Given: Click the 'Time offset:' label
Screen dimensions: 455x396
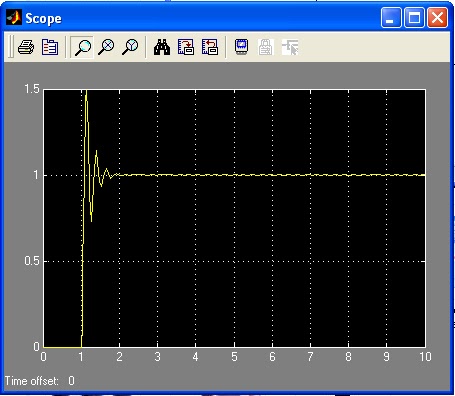Looking at the screenshot, I should [x=31, y=381].
